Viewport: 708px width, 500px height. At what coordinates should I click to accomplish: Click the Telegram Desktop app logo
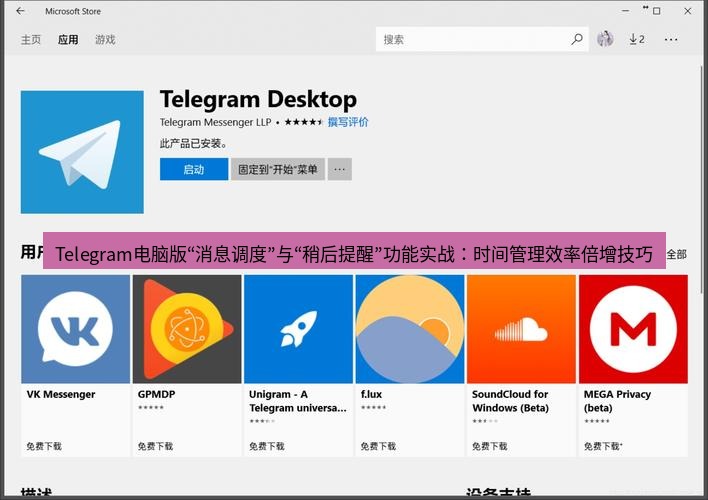[x=82, y=152]
